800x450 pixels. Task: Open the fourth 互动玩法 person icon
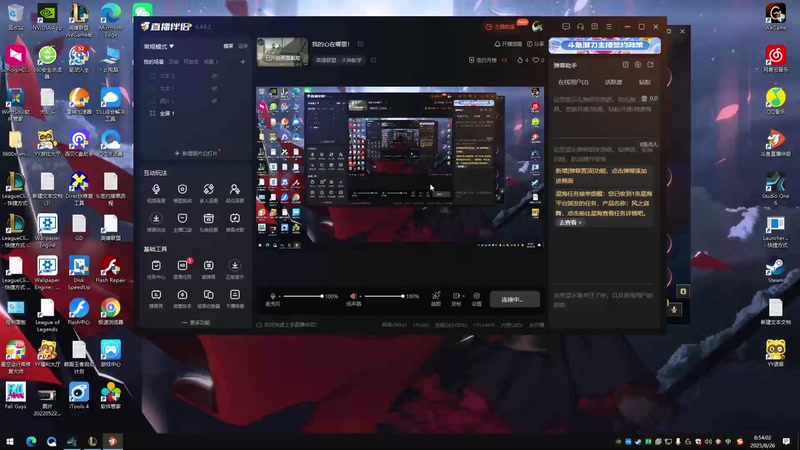pyautogui.click(x=235, y=190)
